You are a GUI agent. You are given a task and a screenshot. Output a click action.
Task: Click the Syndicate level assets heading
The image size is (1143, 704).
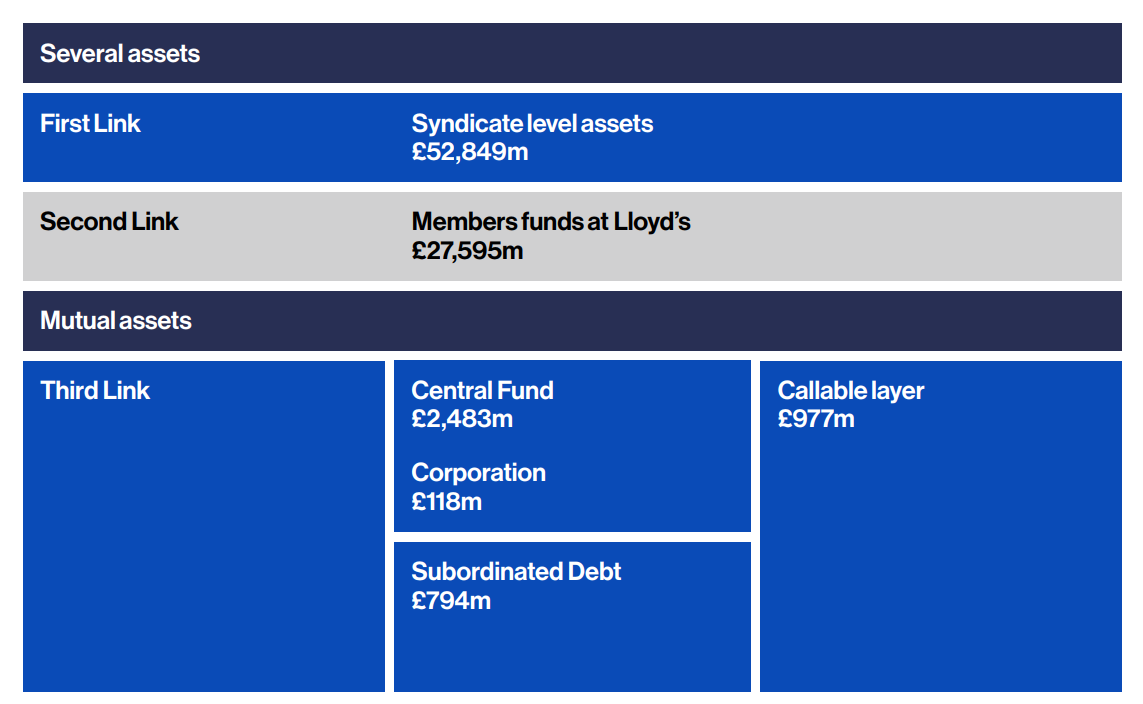coord(532,124)
